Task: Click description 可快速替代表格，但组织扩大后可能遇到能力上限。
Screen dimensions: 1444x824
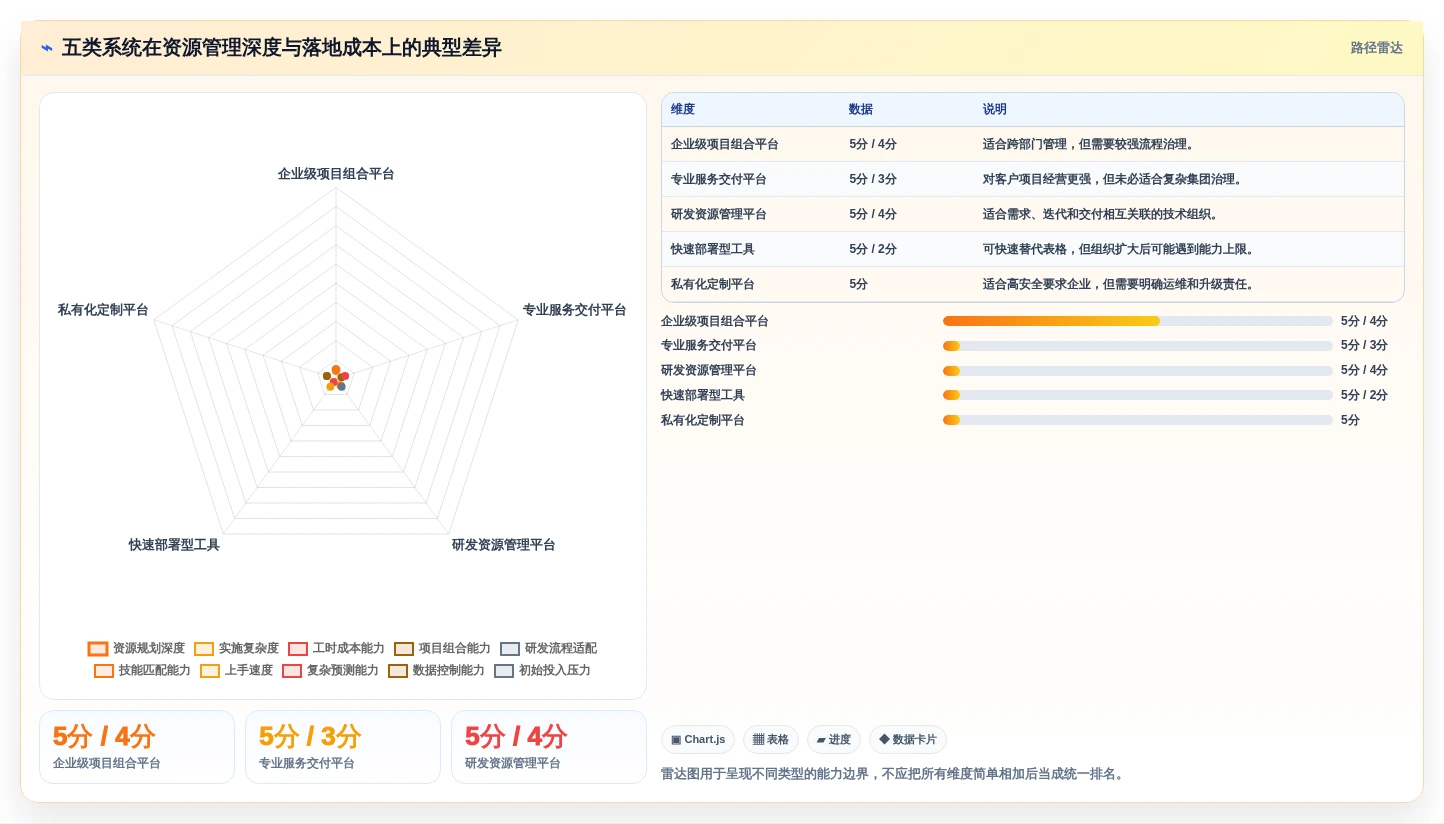Action: 1121,249
